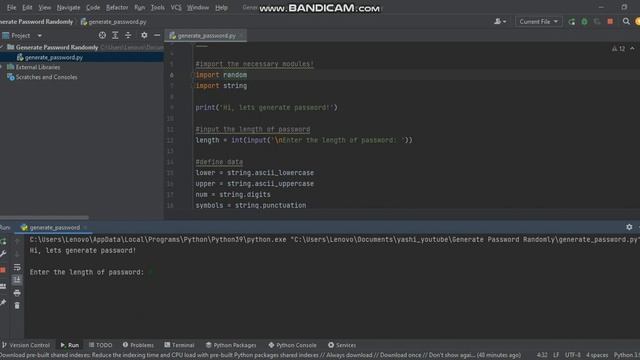Image resolution: width=640 pixels, height=360 pixels.
Task: Click the wrench icon in Run panel
Action: pyautogui.click(x=3, y=254)
